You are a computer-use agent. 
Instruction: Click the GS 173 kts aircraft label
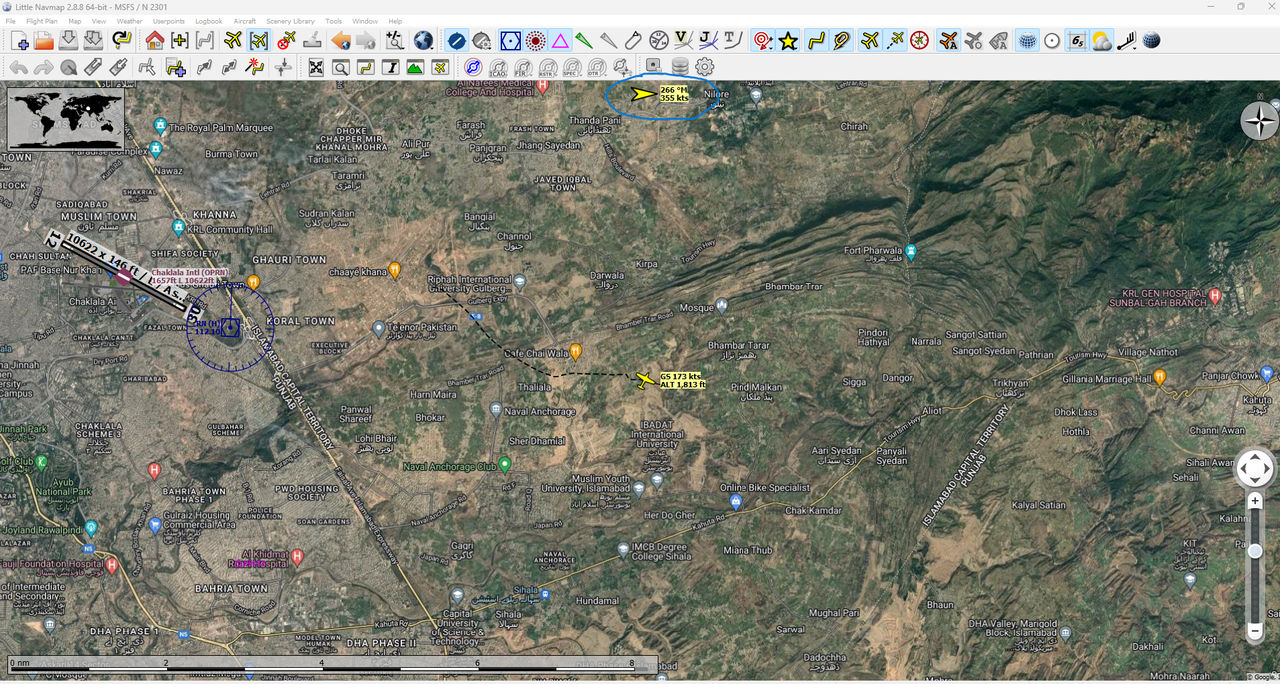(x=683, y=380)
